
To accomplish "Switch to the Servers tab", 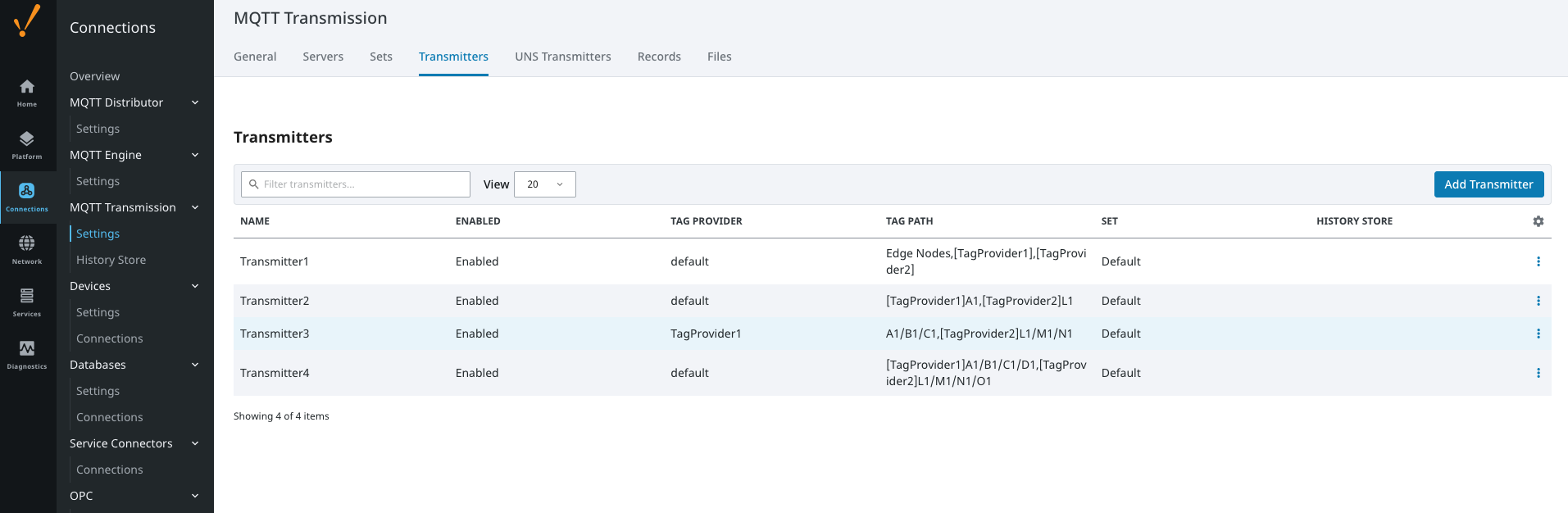I will pos(323,57).
